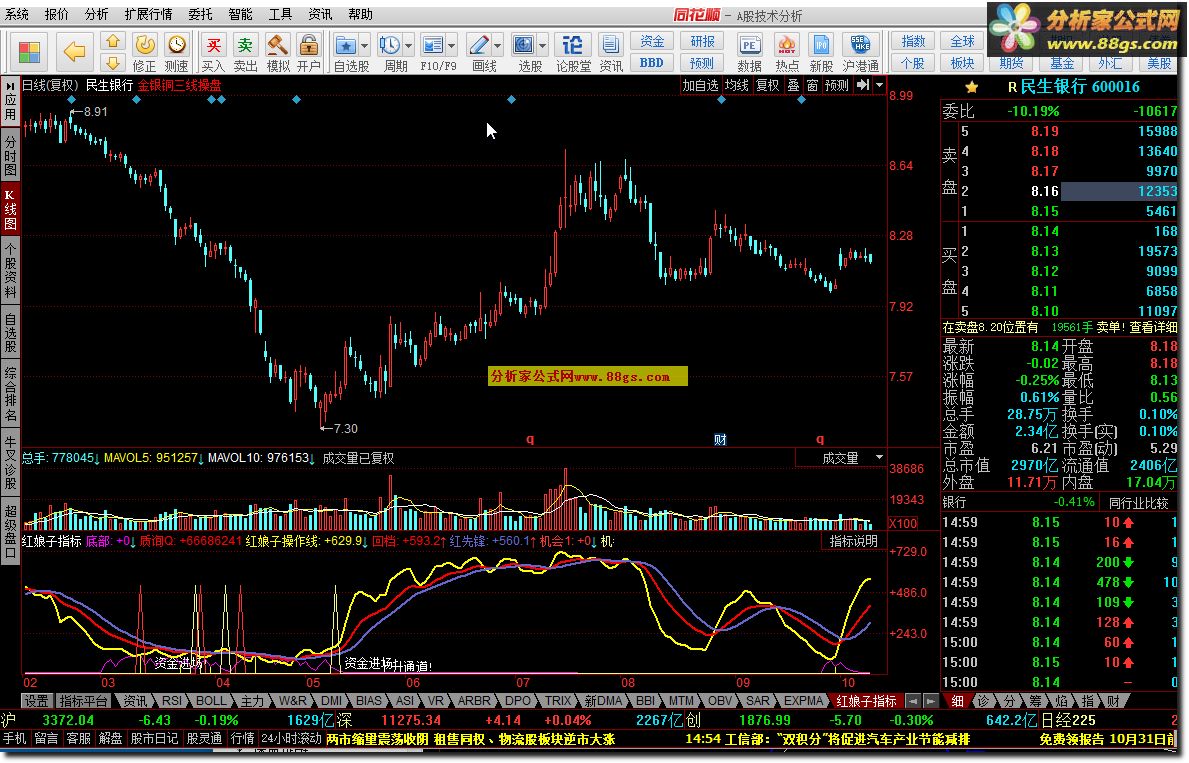This screenshot has width=1189, height=763.
Task: Click the up arrow page icon
Action: (x=113, y=42)
